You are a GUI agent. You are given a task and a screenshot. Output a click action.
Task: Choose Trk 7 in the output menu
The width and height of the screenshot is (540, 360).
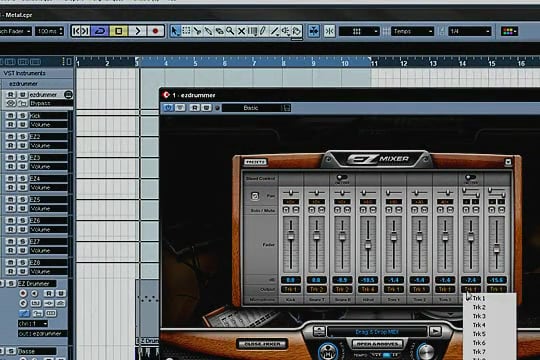click(479, 352)
